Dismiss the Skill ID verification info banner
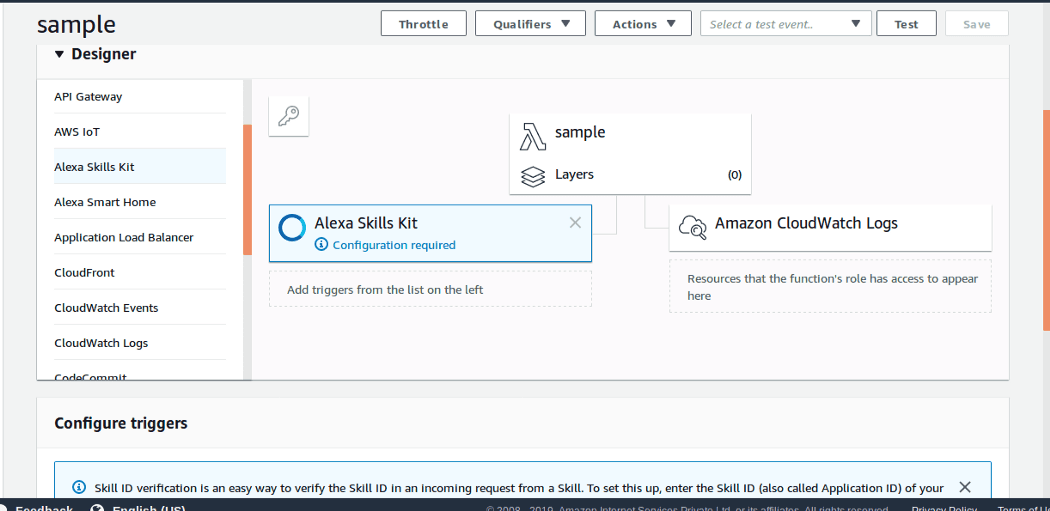1050x511 pixels. pyautogui.click(x=964, y=487)
